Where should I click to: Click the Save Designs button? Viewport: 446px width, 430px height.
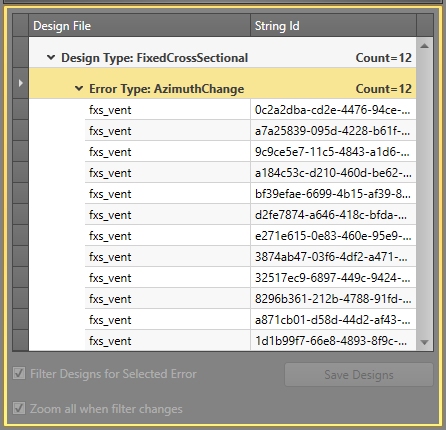(359, 375)
